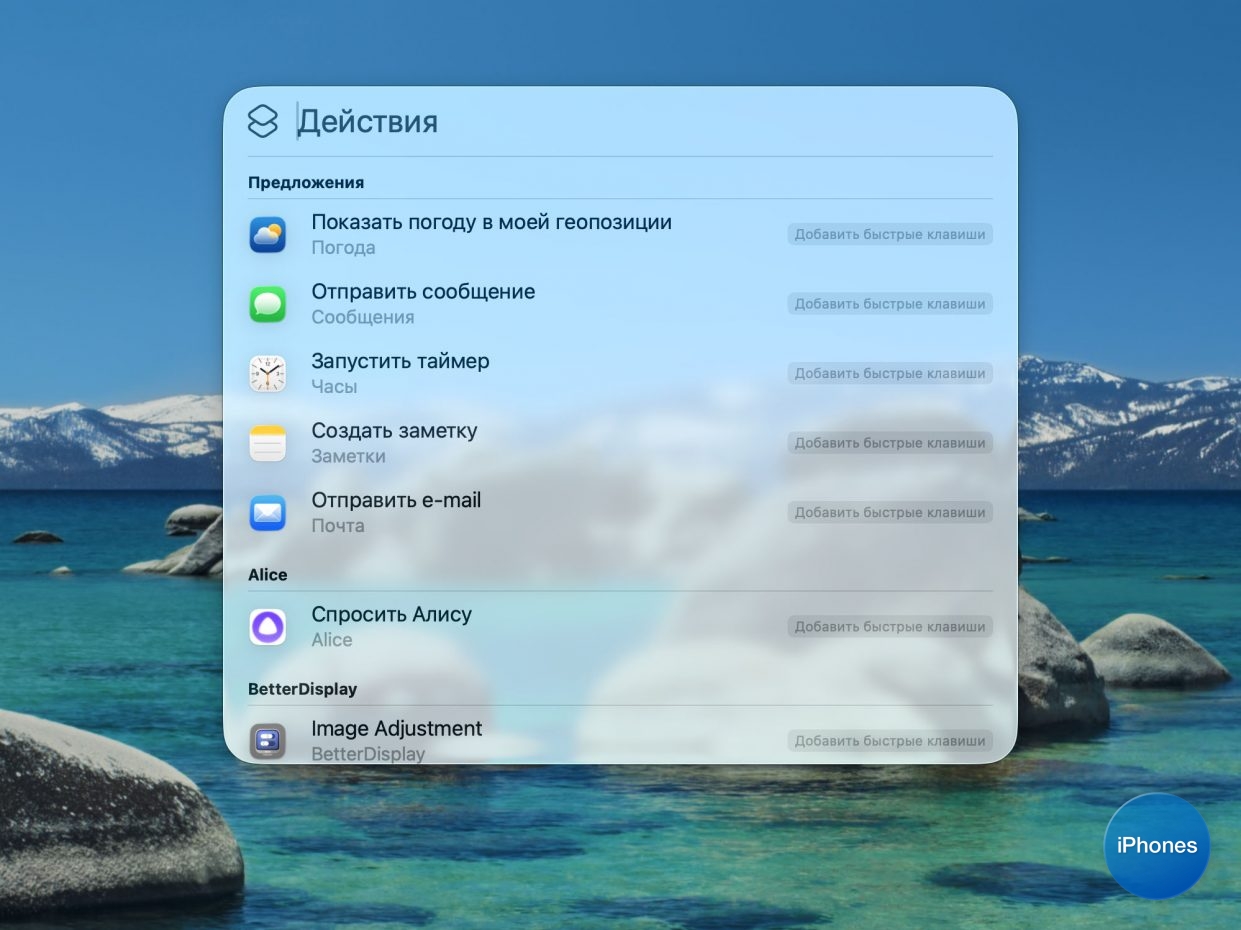The width and height of the screenshot is (1241, 930).
Task: Add shortcut keys for Image Adjustment action
Action: click(890, 741)
